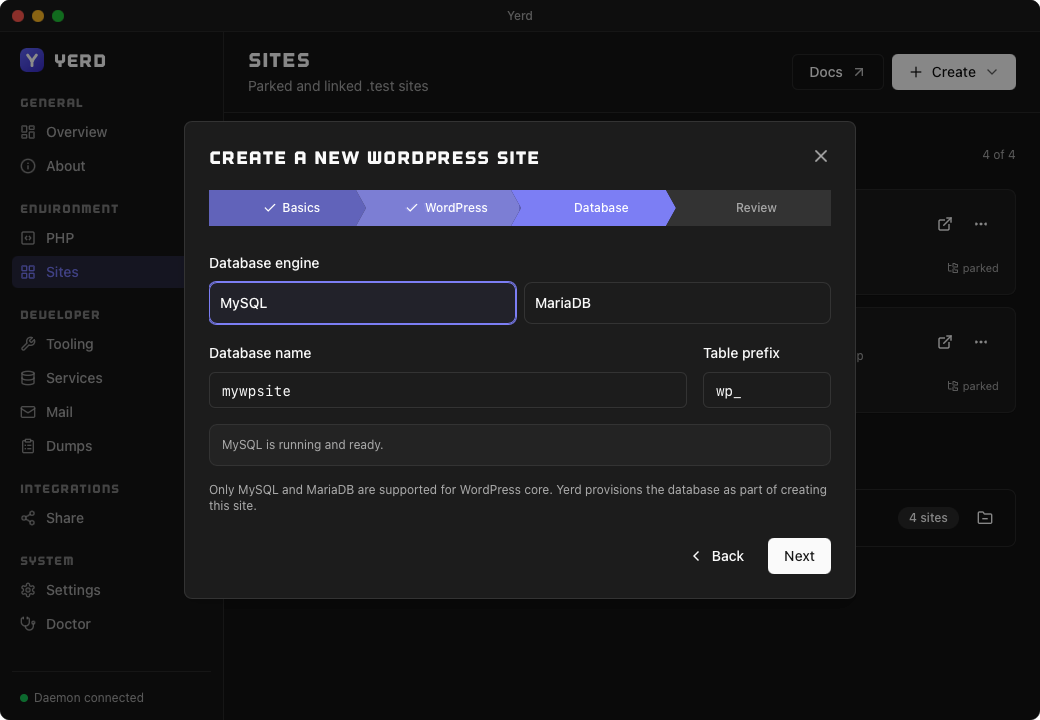Screen dimensions: 1040x720
Task: Click the About info icon
Action: pyautogui.click(x=28, y=166)
